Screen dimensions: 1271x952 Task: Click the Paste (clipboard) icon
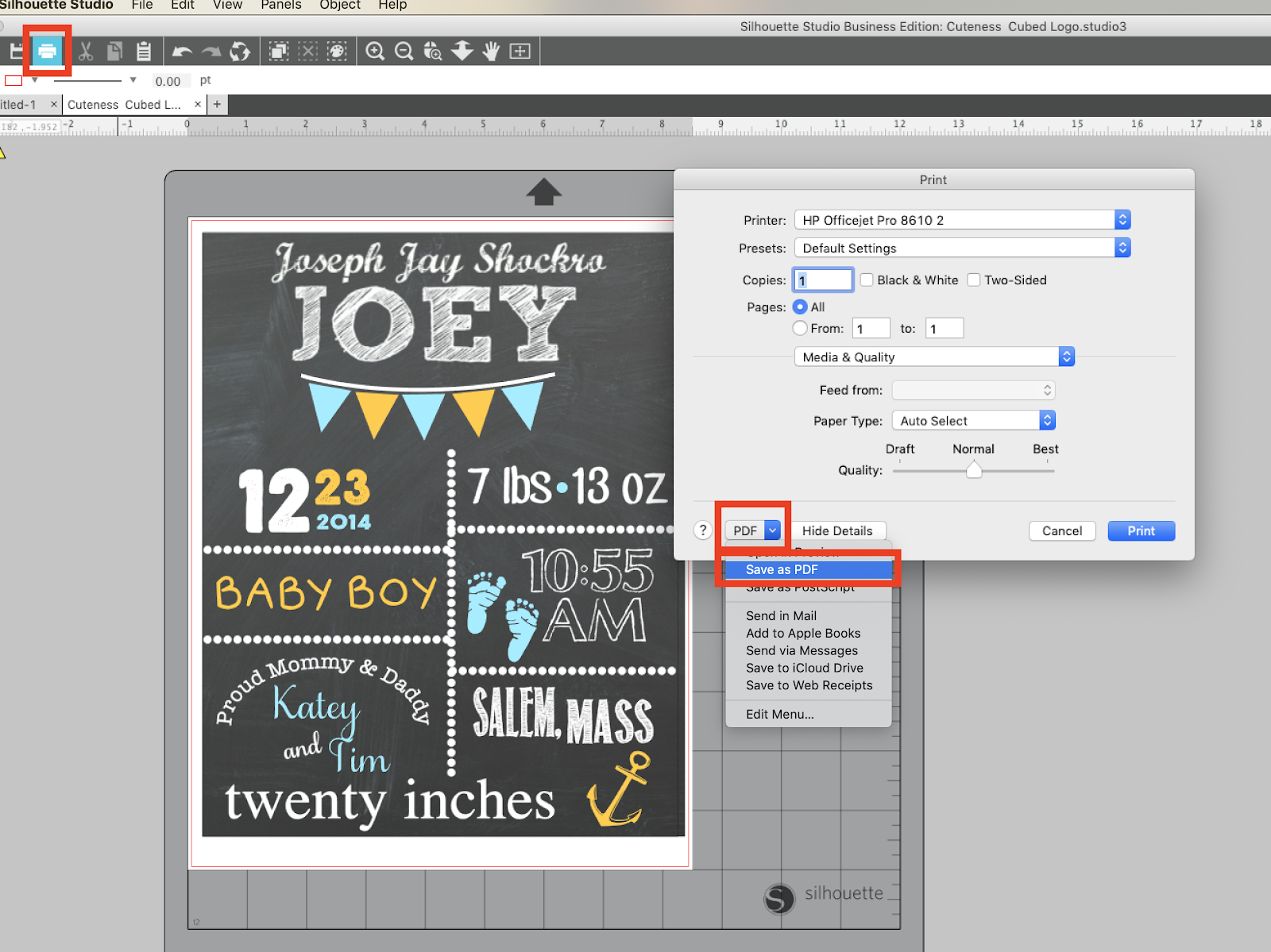(x=143, y=50)
